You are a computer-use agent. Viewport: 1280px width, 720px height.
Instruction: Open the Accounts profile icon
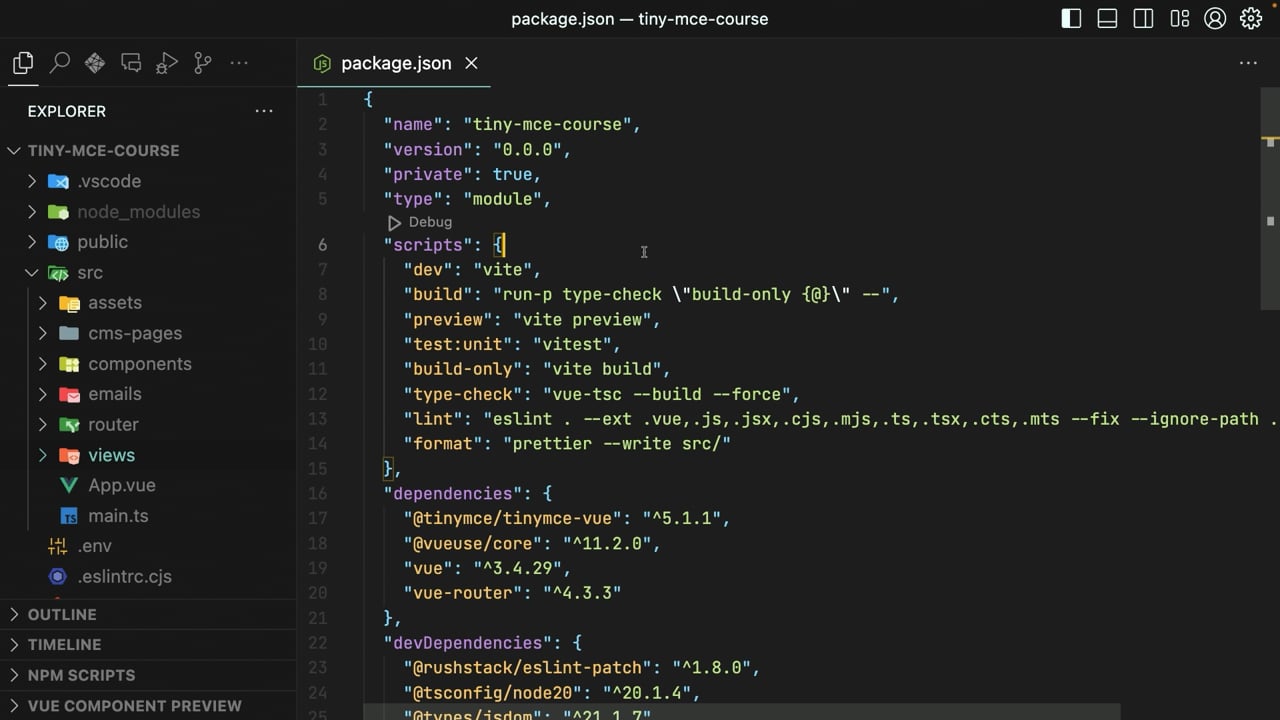click(1215, 18)
